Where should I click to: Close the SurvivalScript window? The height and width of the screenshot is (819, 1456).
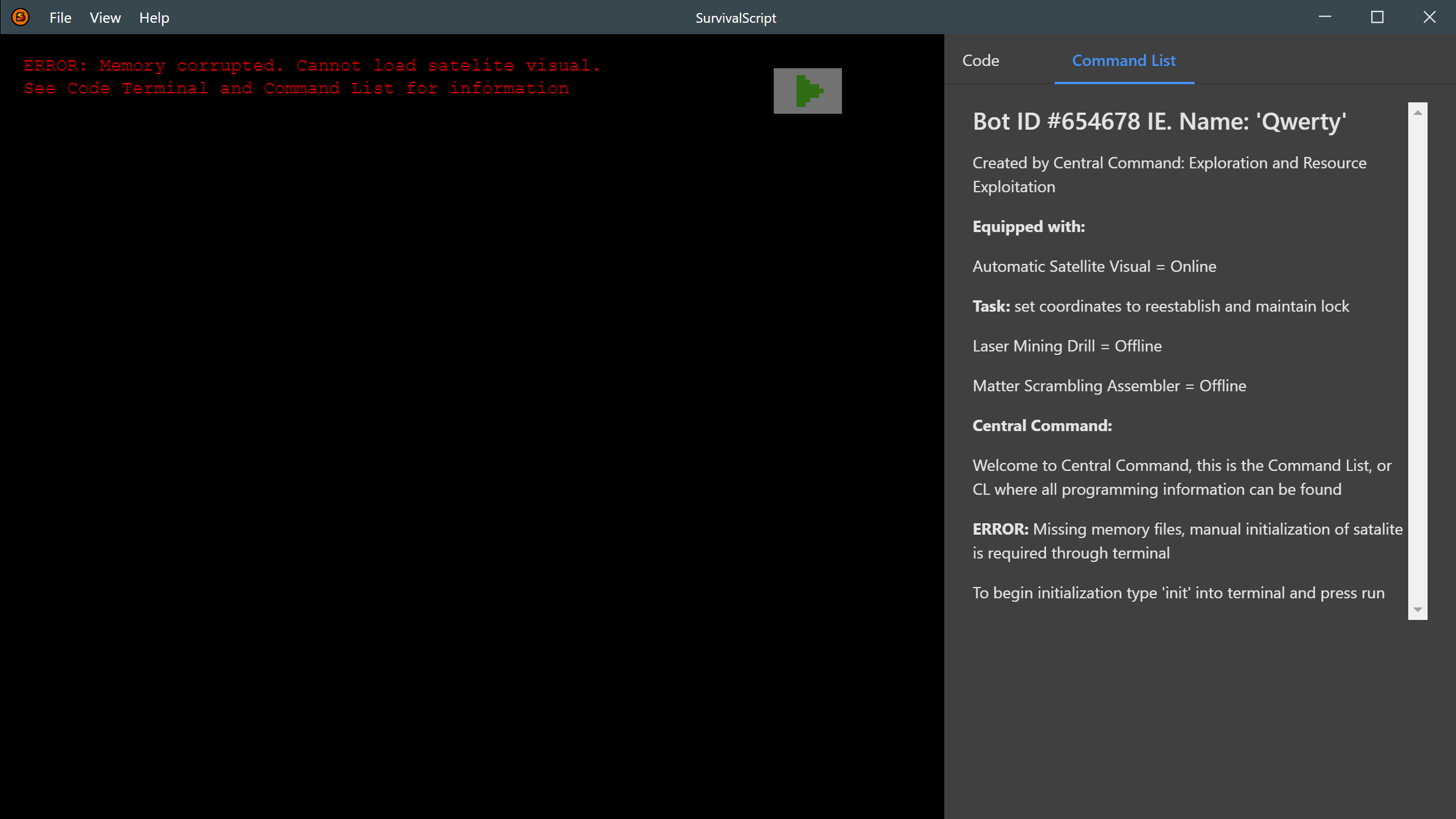(x=1429, y=17)
